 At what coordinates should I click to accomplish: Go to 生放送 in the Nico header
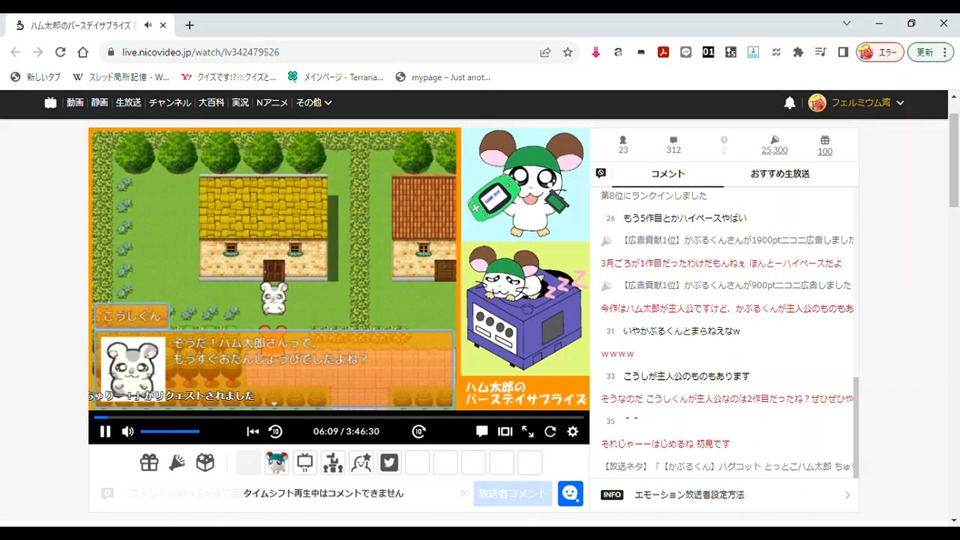pyautogui.click(x=129, y=103)
